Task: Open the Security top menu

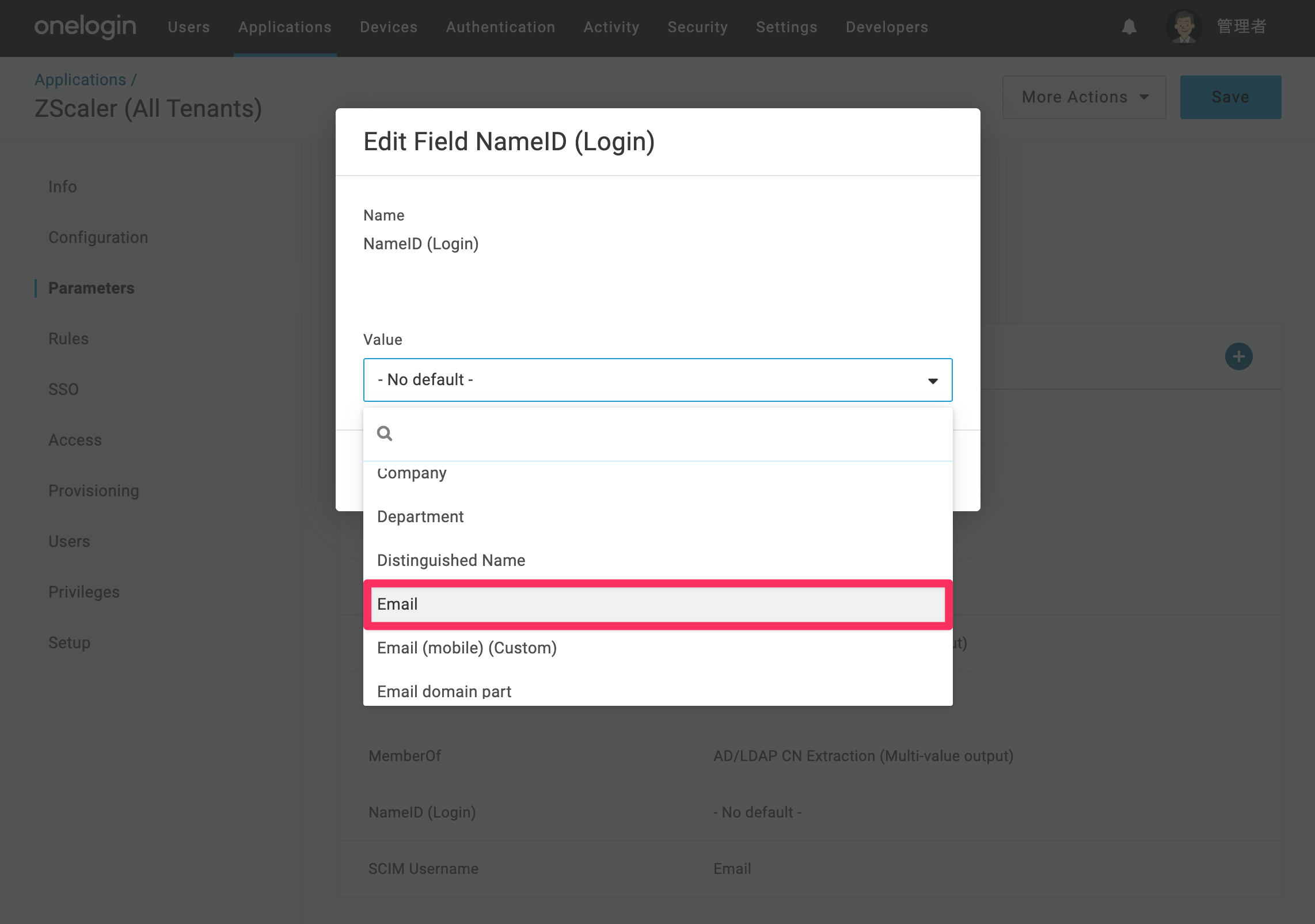Action: (698, 27)
